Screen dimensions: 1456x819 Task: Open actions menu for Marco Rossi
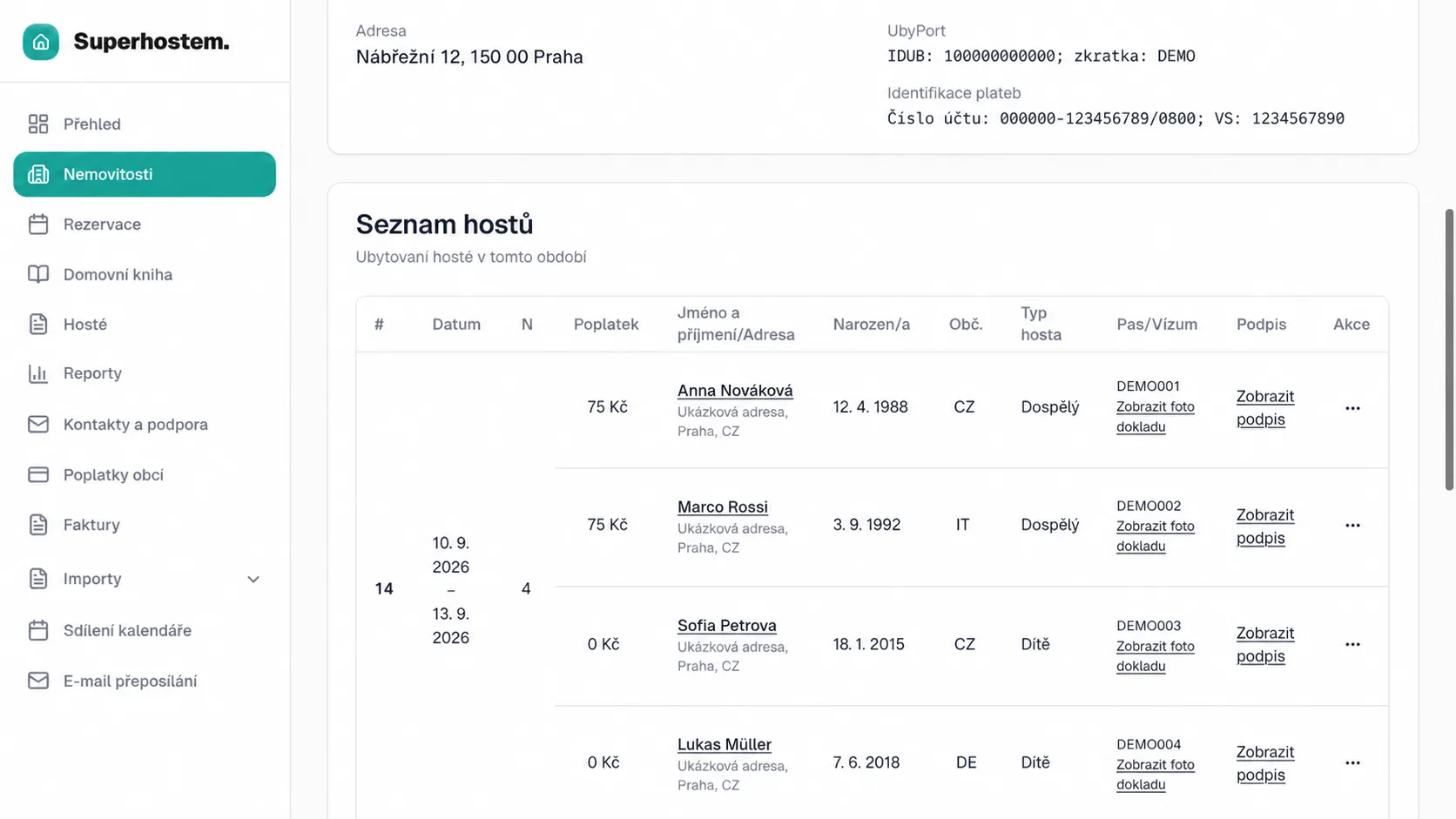point(1352,526)
